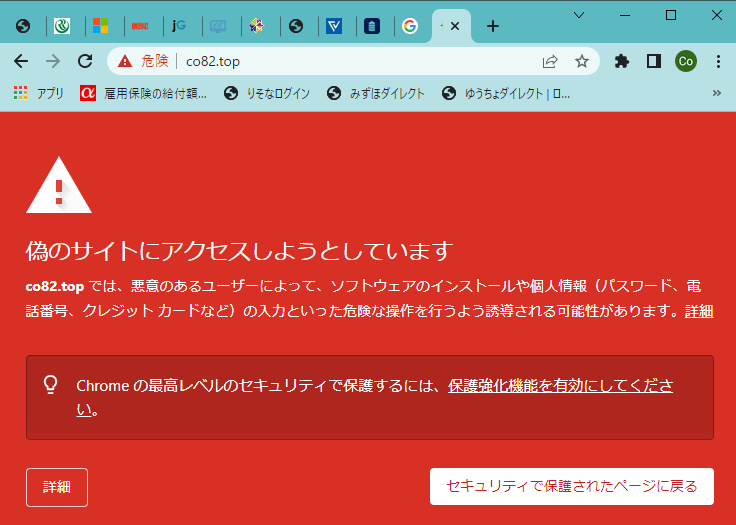Click the red 危険 warning indicator

[143, 61]
